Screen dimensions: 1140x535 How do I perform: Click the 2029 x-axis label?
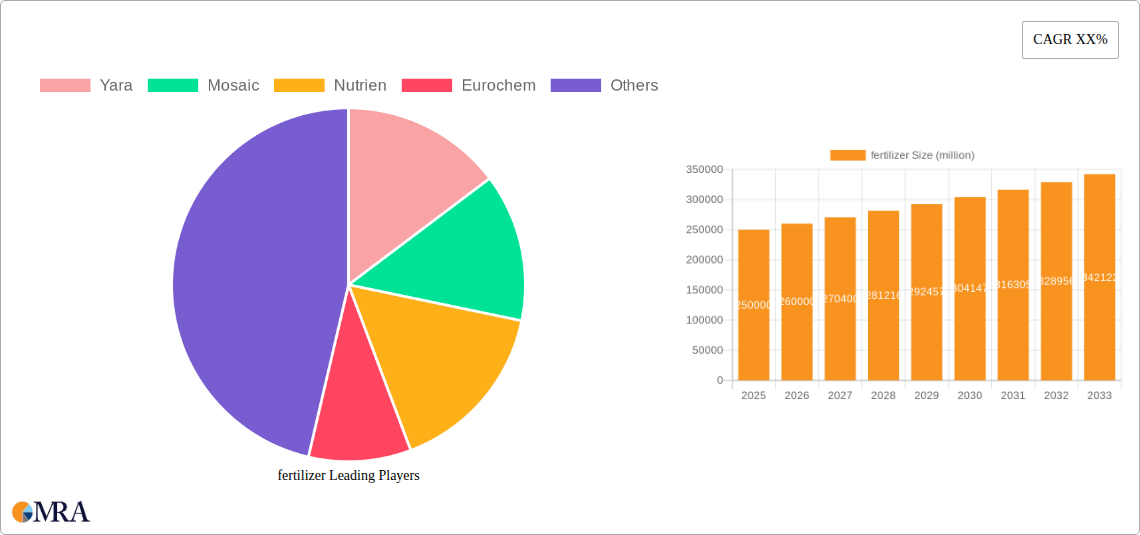coord(927,395)
